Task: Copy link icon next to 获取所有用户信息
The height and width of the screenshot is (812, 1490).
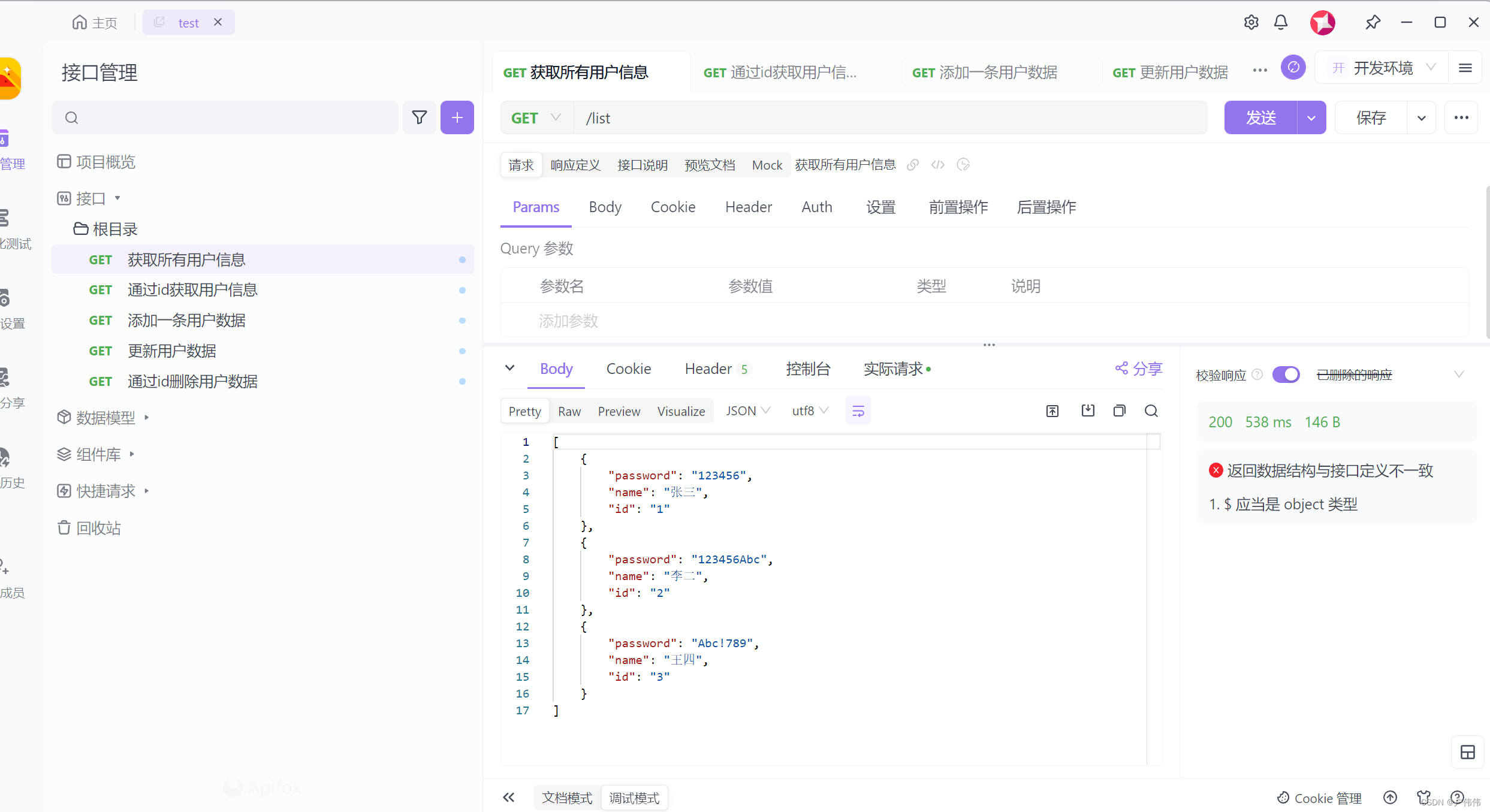Action: point(913,165)
